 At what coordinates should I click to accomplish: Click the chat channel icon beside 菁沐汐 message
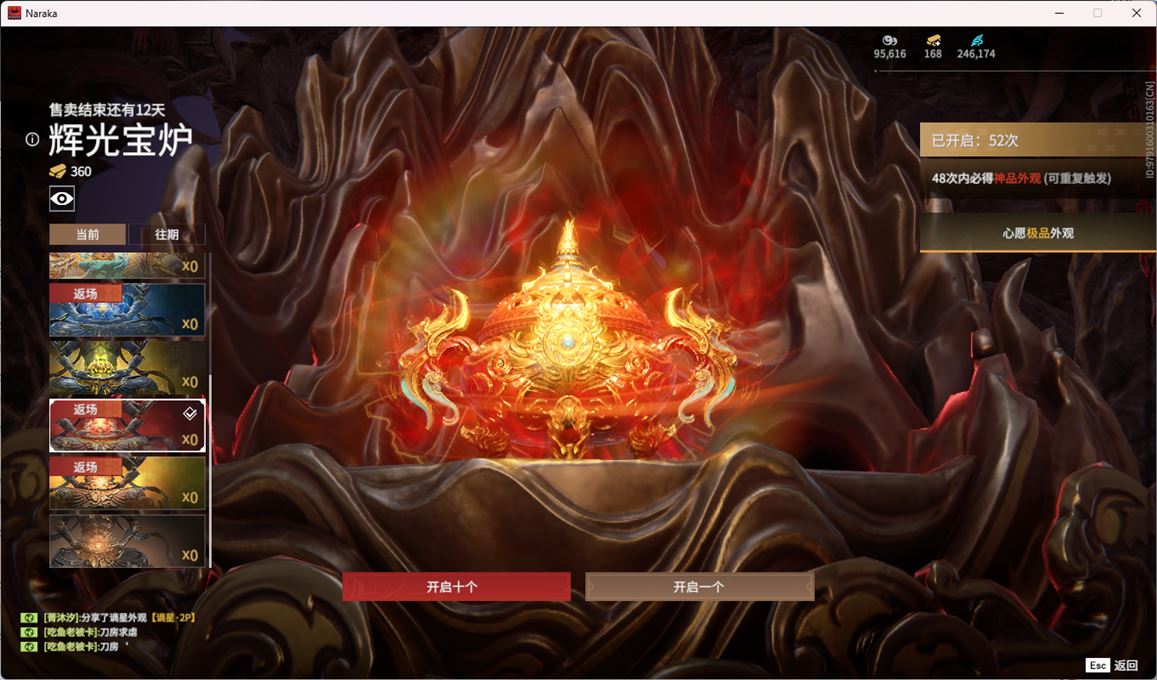29,617
